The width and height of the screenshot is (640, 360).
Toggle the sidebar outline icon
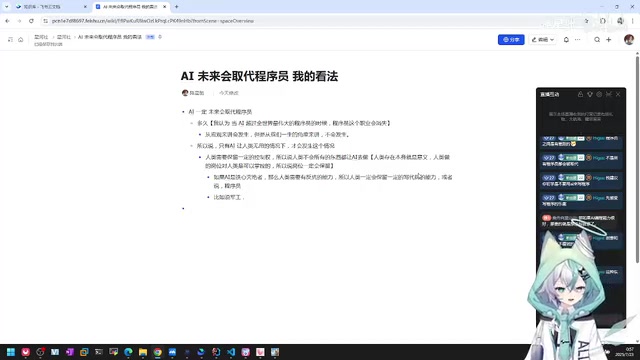[x=10, y=40]
